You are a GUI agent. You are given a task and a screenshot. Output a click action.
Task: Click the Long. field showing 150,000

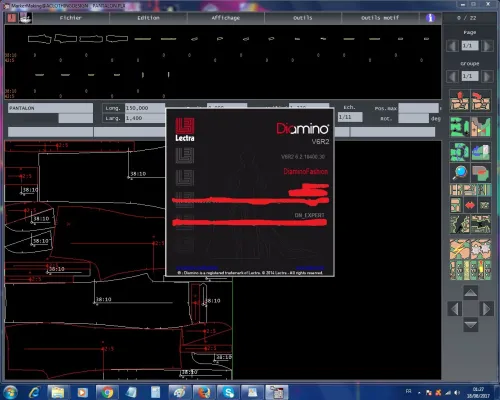[145, 108]
